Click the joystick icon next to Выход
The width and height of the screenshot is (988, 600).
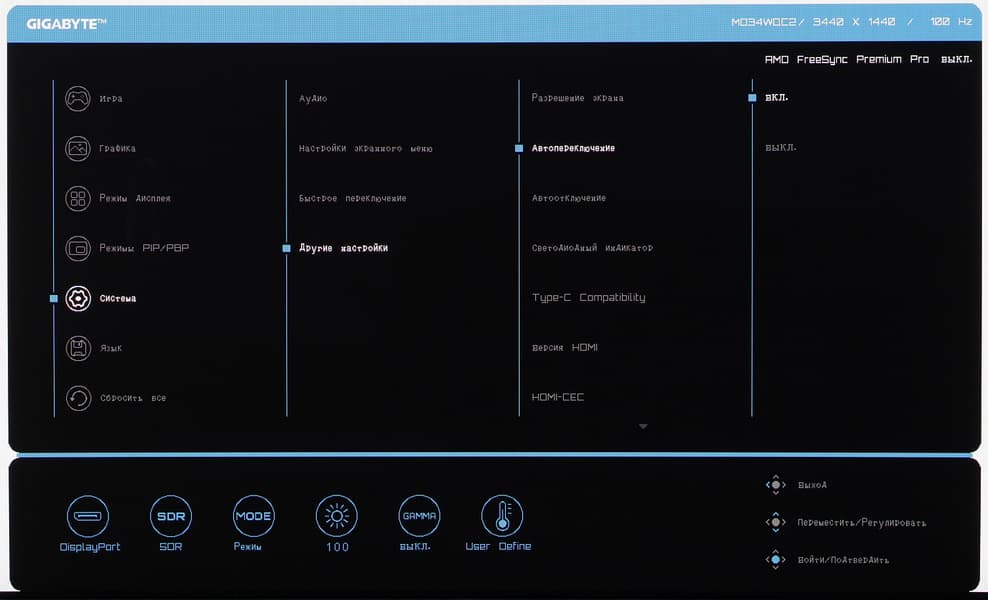[776, 485]
